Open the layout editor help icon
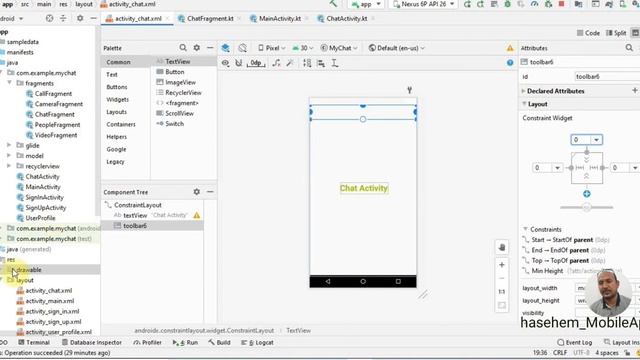This screenshot has height=360, width=640. coord(510,63)
